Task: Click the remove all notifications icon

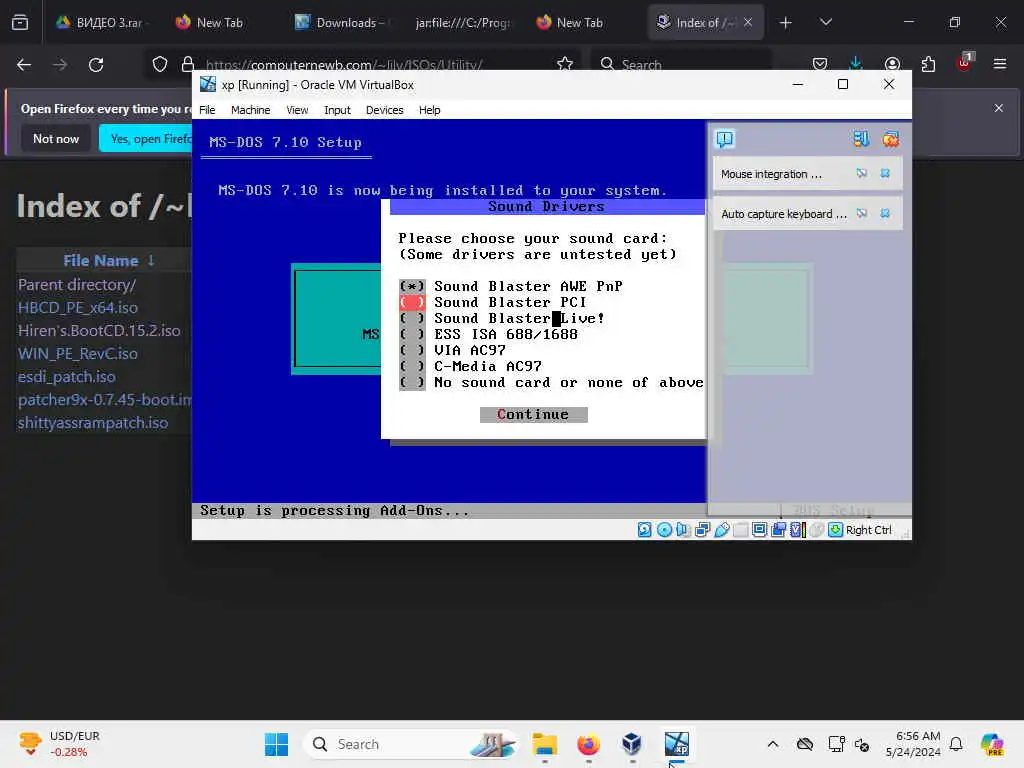Action: (891, 138)
